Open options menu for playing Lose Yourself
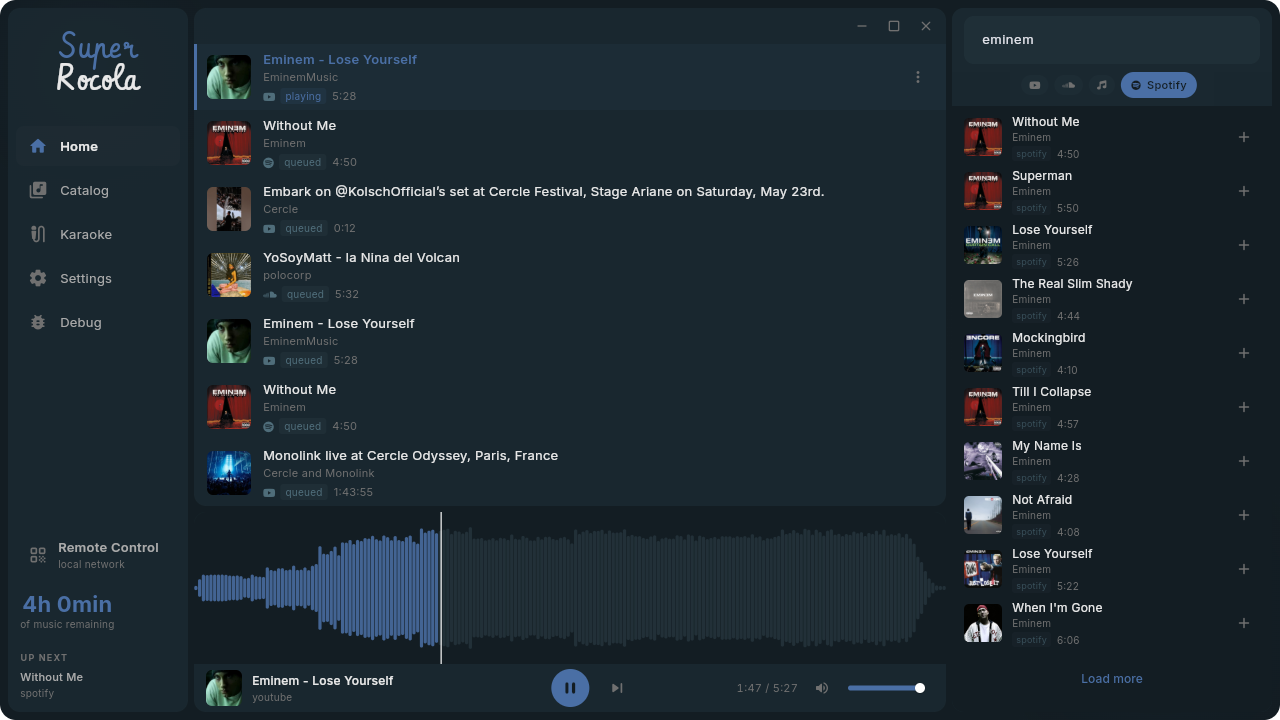The width and height of the screenshot is (1280, 720). 918,77
